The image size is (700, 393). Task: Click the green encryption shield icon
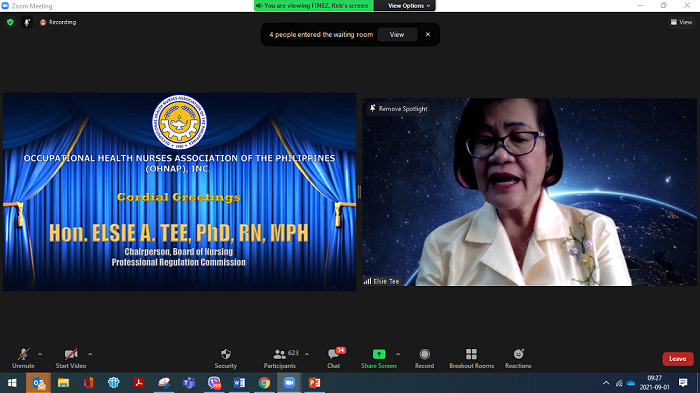(10, 22)
